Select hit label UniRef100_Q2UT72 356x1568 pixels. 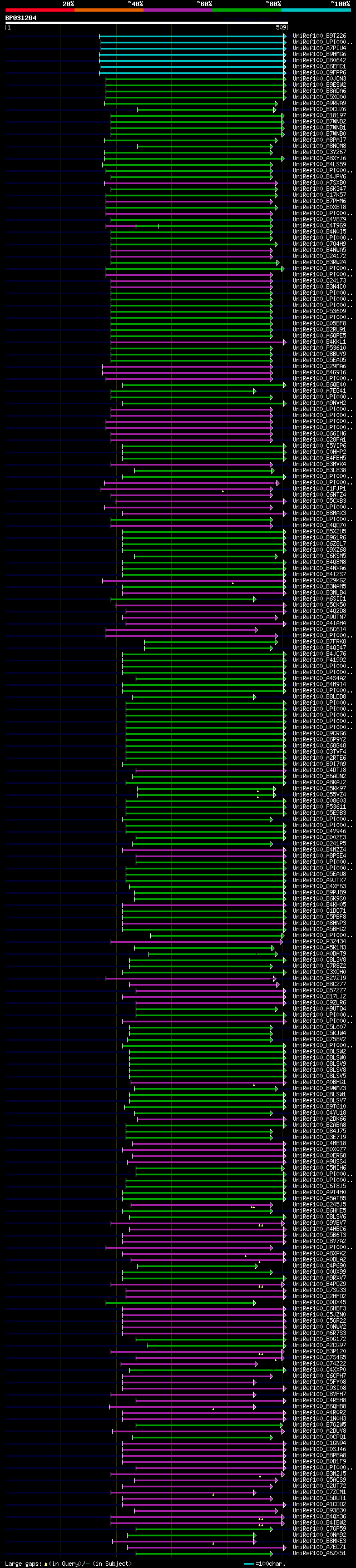(319, 1486)
